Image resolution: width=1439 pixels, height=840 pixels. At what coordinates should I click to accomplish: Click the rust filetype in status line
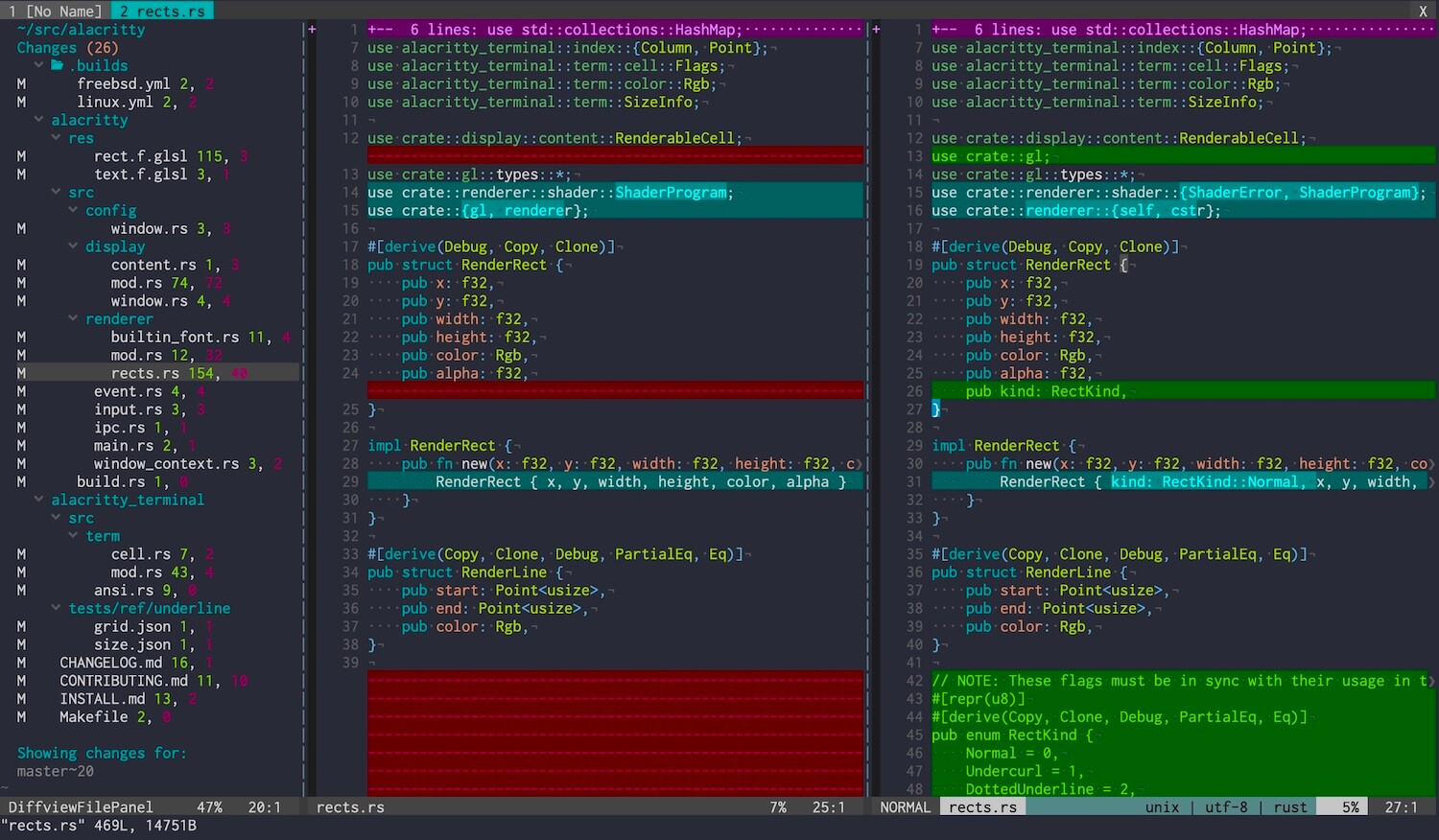(1289, 807)
